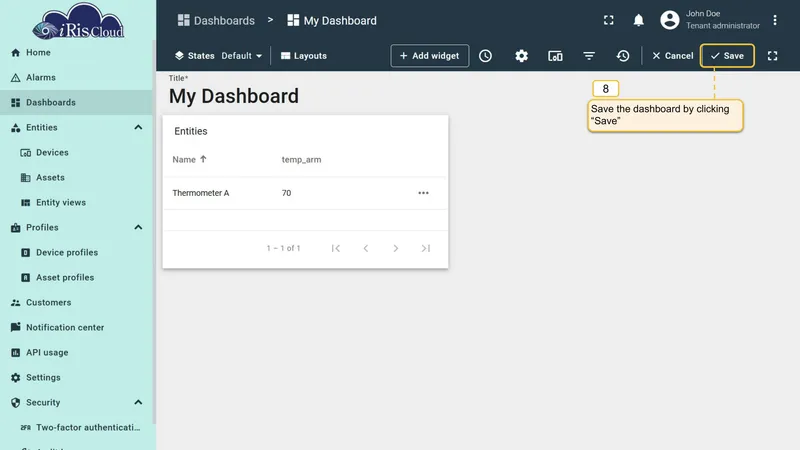This screenshot has height=450, width=800.
Task: Edit the My Dashboard title field
Action: [x=234, y=96]
